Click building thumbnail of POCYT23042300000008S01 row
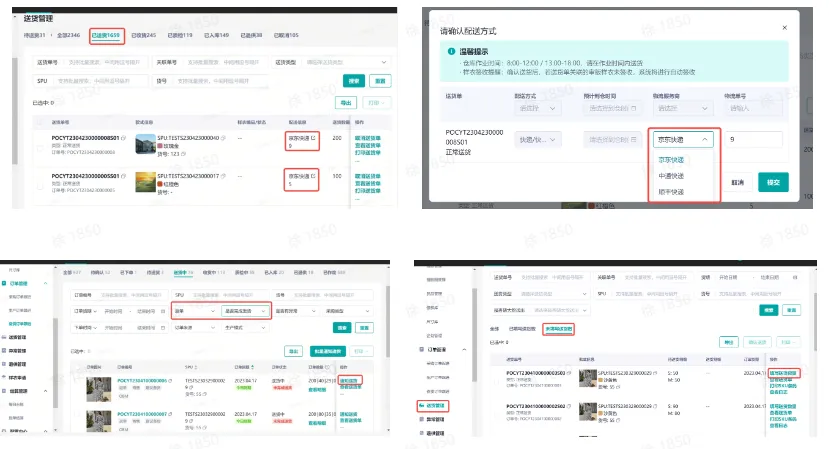This screenshot has width=829, height=449. pyautogui.click(x=145, y=144)
